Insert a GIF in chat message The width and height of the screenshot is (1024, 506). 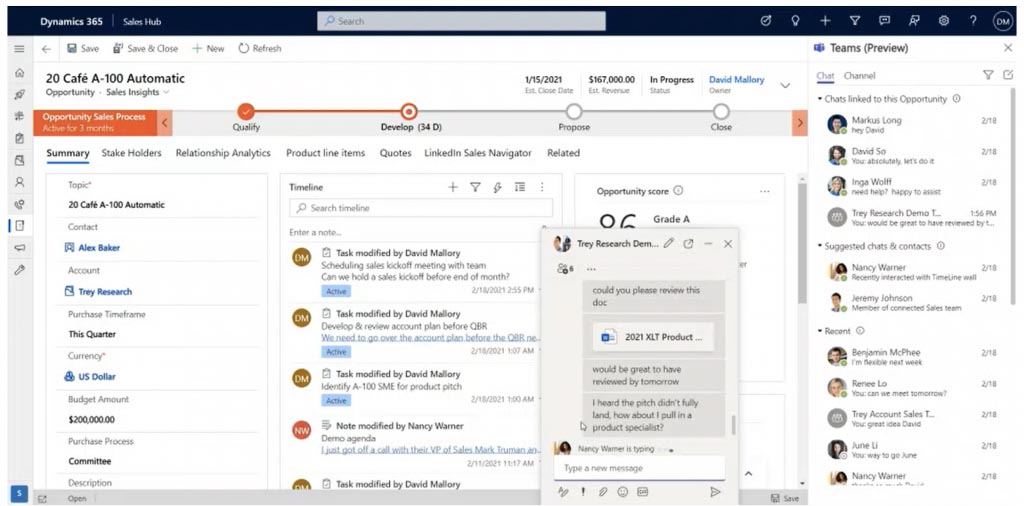click(643, 492)
